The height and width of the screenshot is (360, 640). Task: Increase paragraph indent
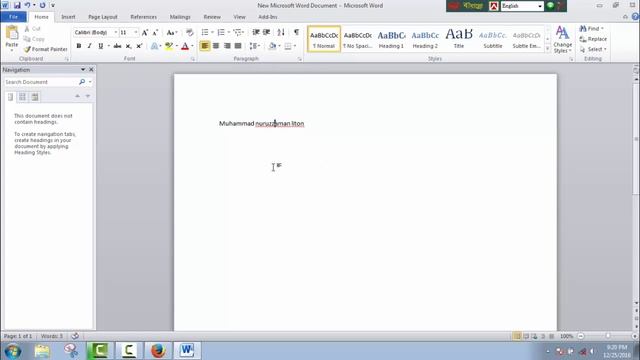[267, 32]
